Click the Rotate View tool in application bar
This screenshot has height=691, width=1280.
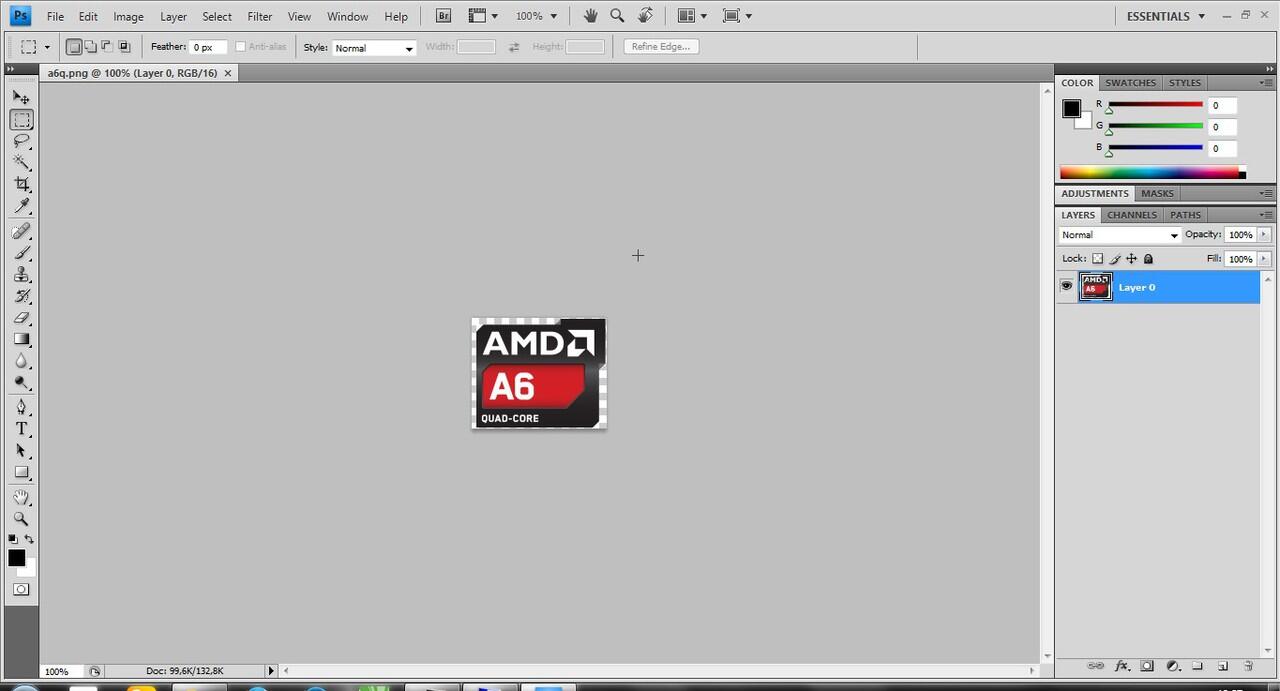[646, 16]
